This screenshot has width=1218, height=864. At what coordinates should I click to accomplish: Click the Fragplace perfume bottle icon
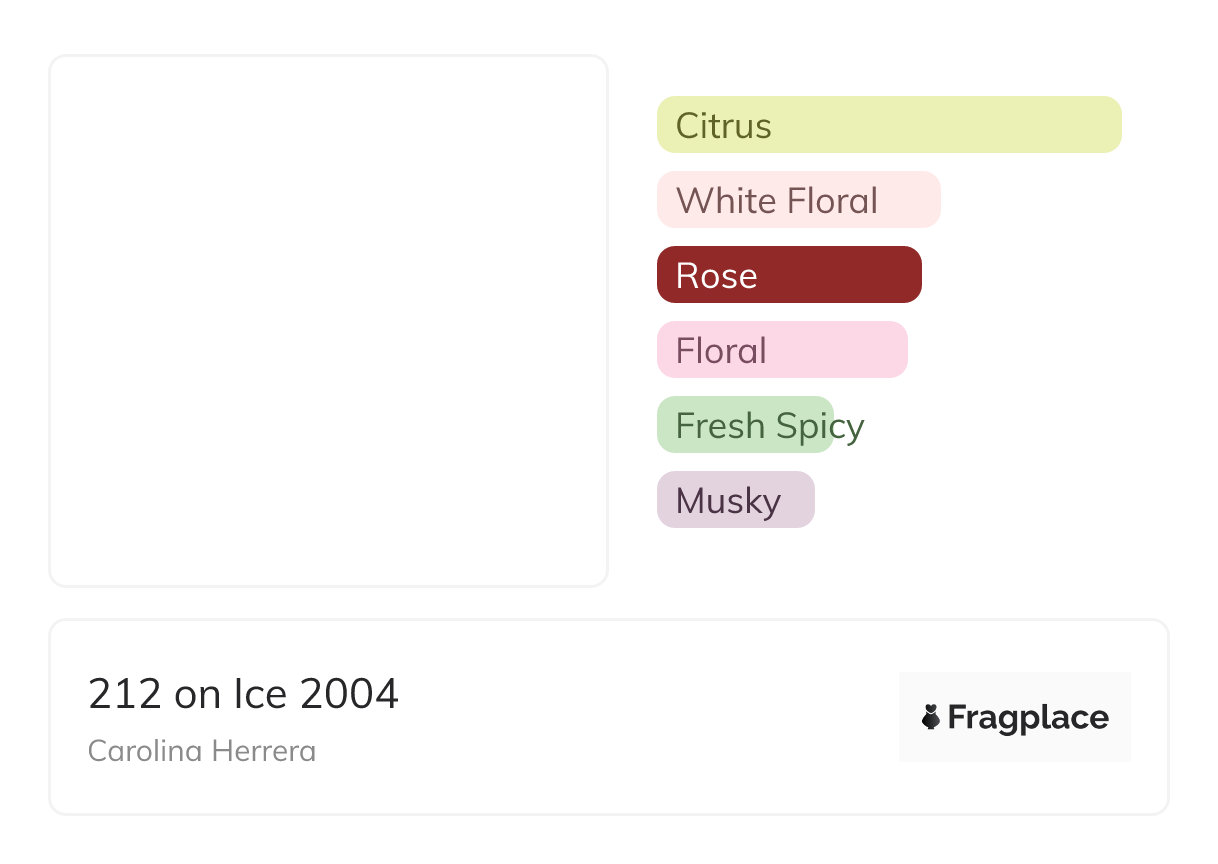click(931, 717)
